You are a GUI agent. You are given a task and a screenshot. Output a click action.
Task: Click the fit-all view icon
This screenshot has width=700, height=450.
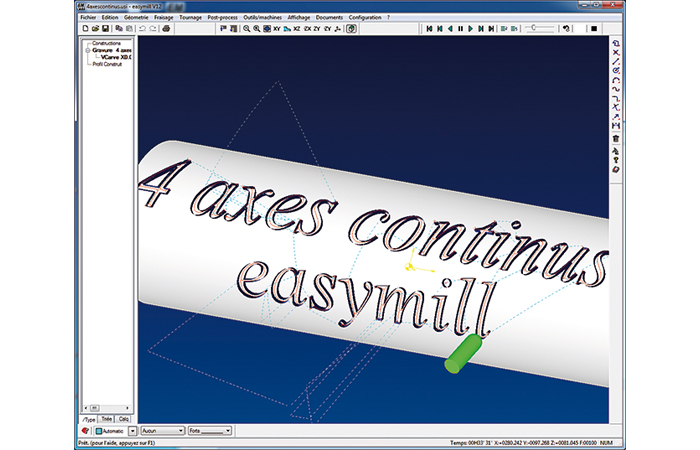coord(267,29)
